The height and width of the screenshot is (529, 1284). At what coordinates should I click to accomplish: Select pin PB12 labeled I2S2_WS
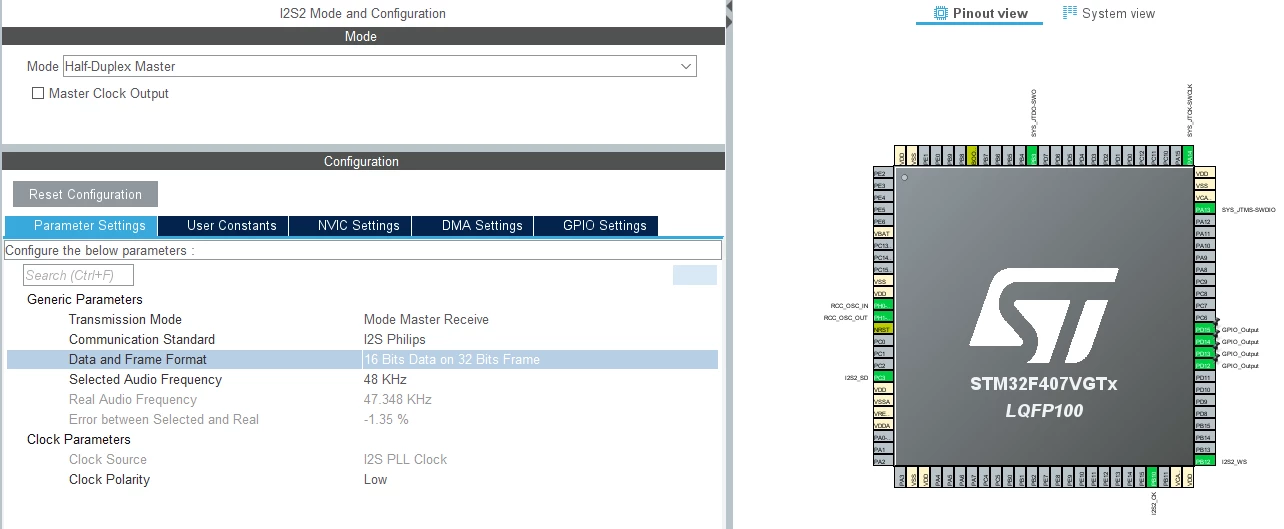(1205, 462)
